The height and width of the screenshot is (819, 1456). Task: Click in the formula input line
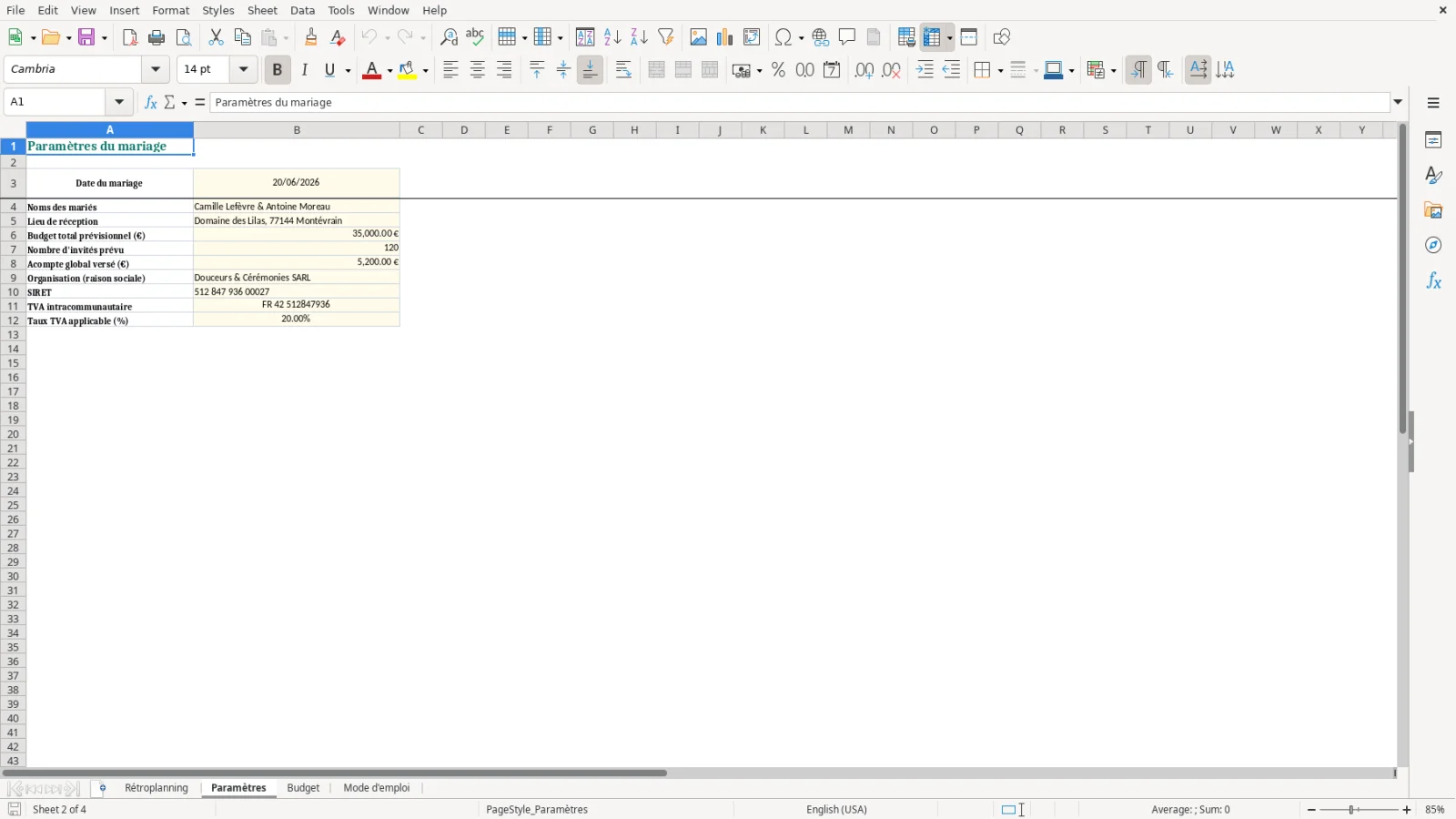coord(800,103)
